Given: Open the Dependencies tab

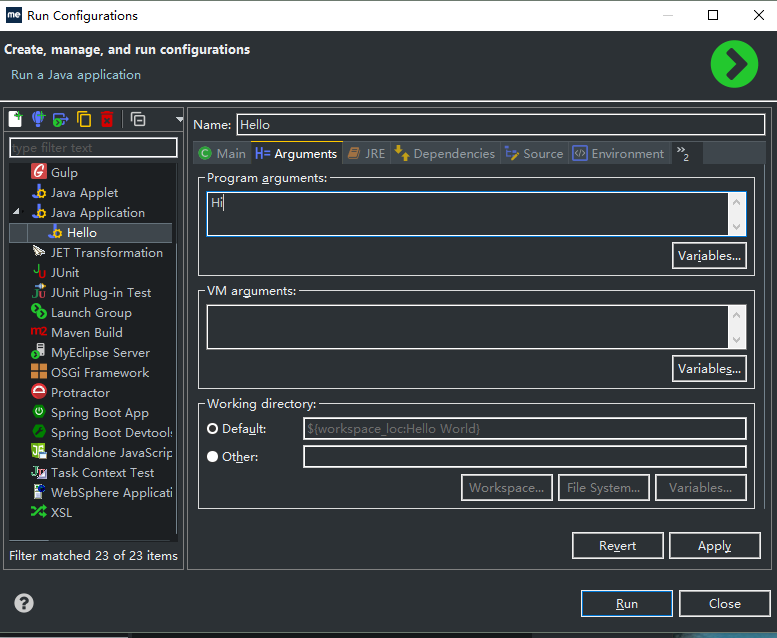Looking at the screenshot, I should click(445, 154).
